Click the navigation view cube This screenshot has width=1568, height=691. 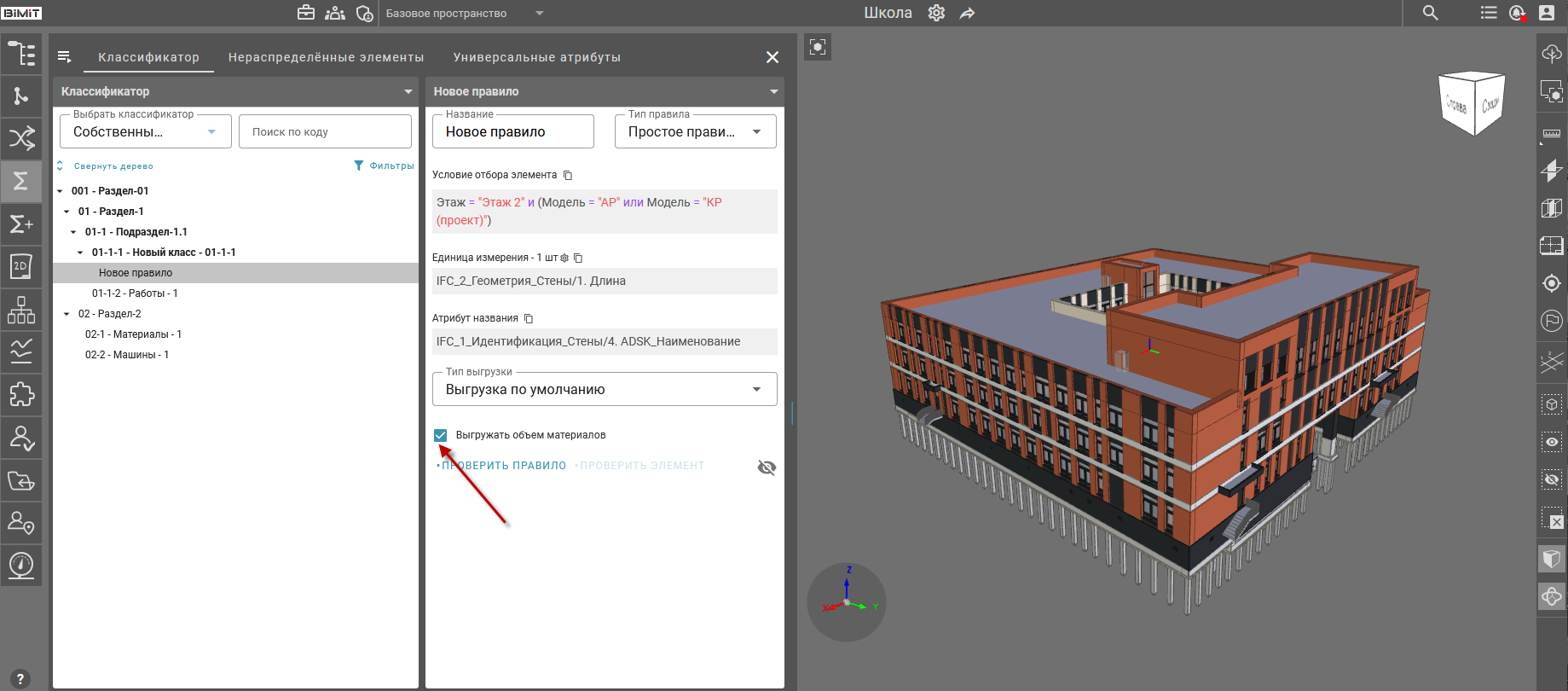[1472, 104]
